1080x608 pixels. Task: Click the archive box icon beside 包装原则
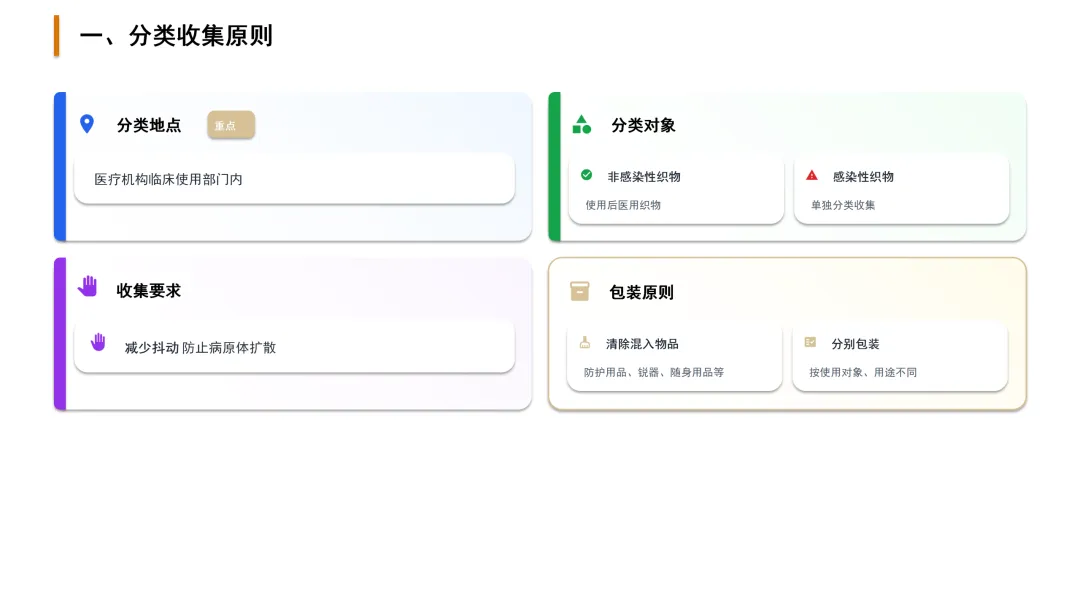(x=580, y=291)
